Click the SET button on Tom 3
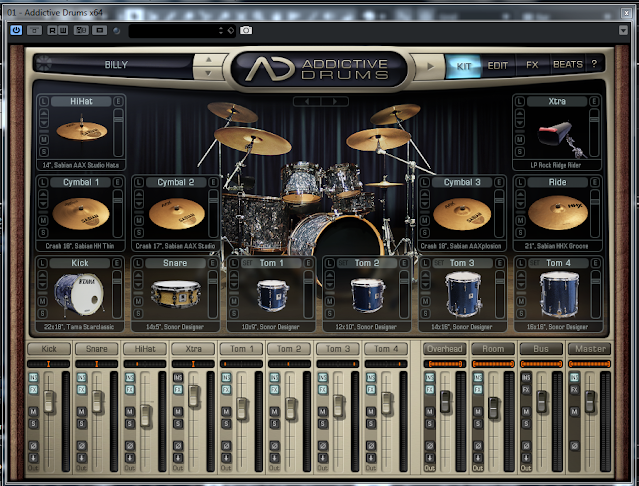639x486 pixels. [x=439, y=263]
